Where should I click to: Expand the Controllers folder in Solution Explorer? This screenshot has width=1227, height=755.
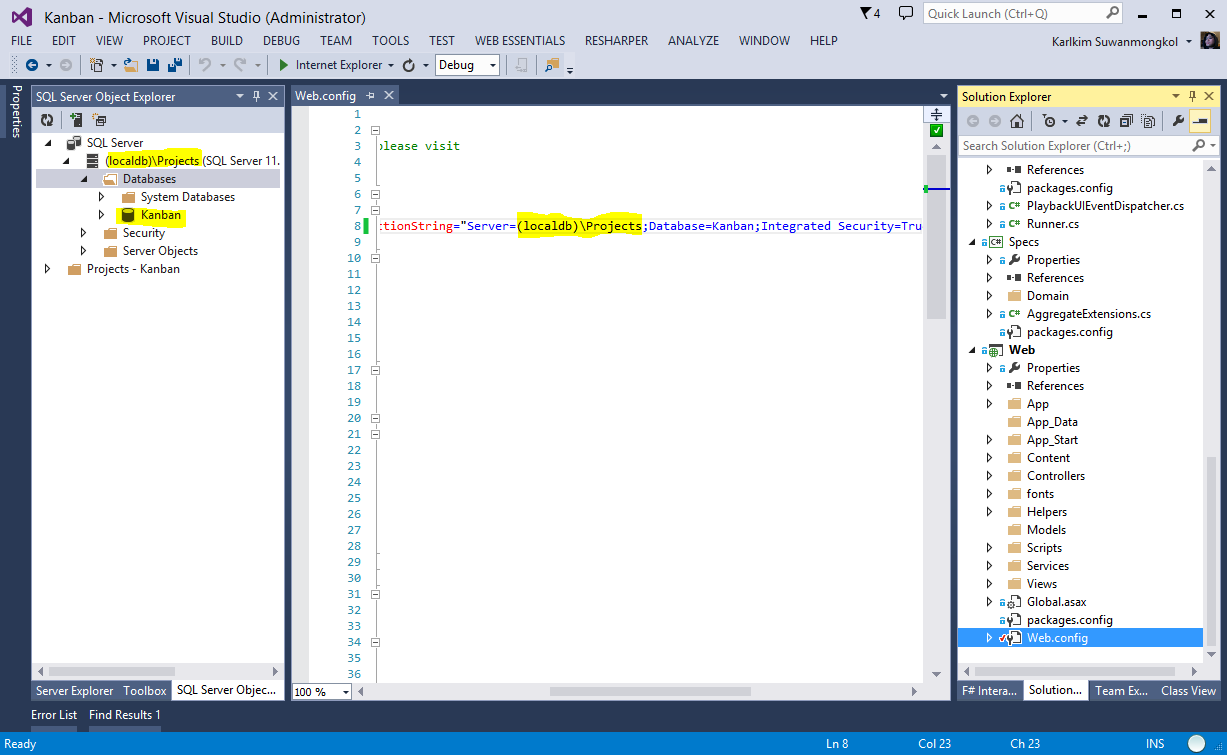click(x=990, y=476)
